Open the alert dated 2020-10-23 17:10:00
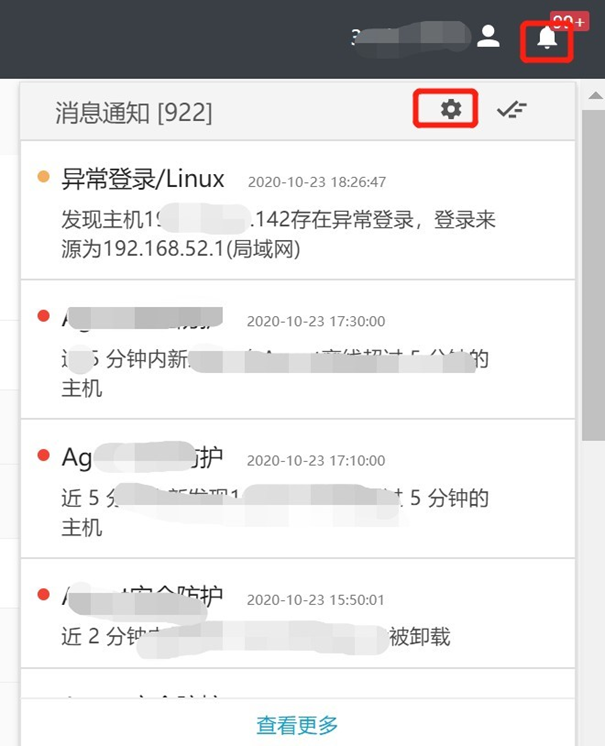 click(298, 489)
